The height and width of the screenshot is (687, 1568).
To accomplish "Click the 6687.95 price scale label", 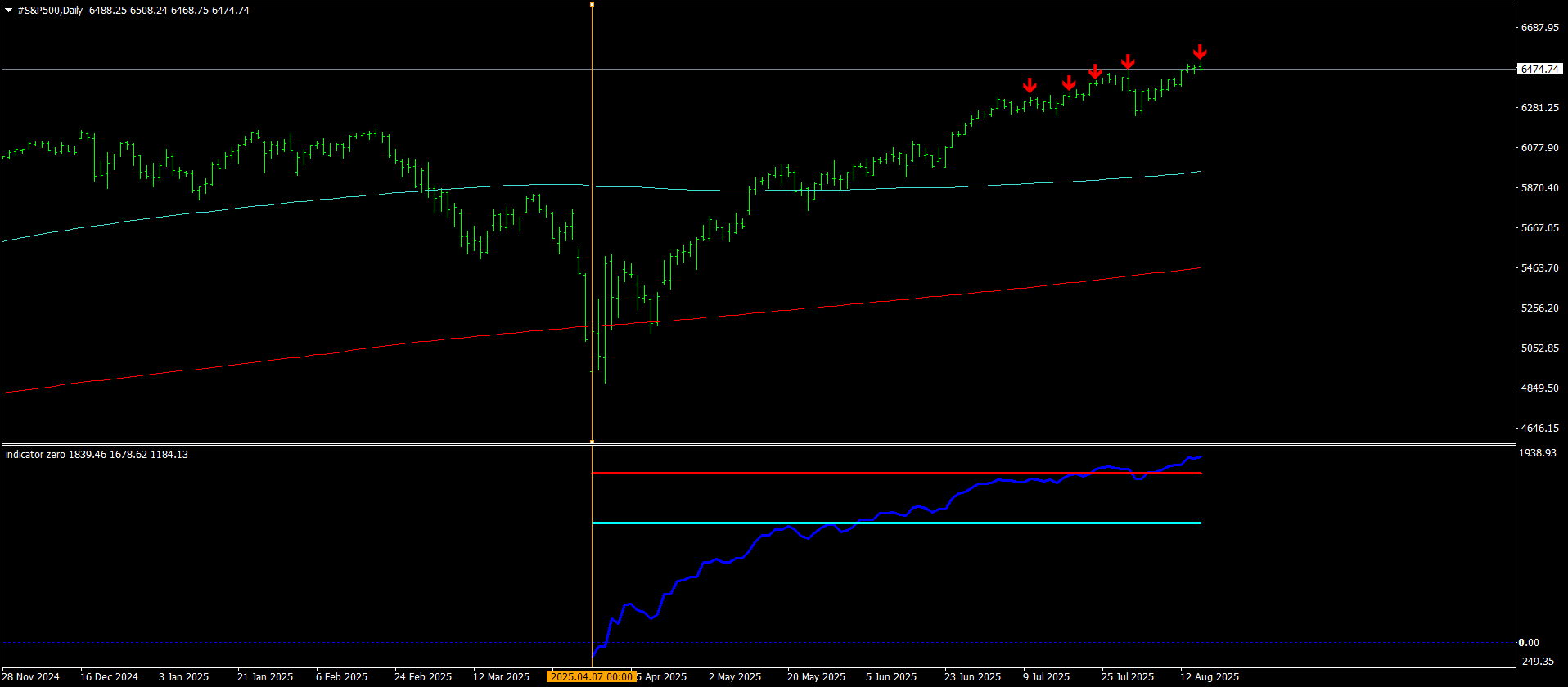I will pos(1539,28).
